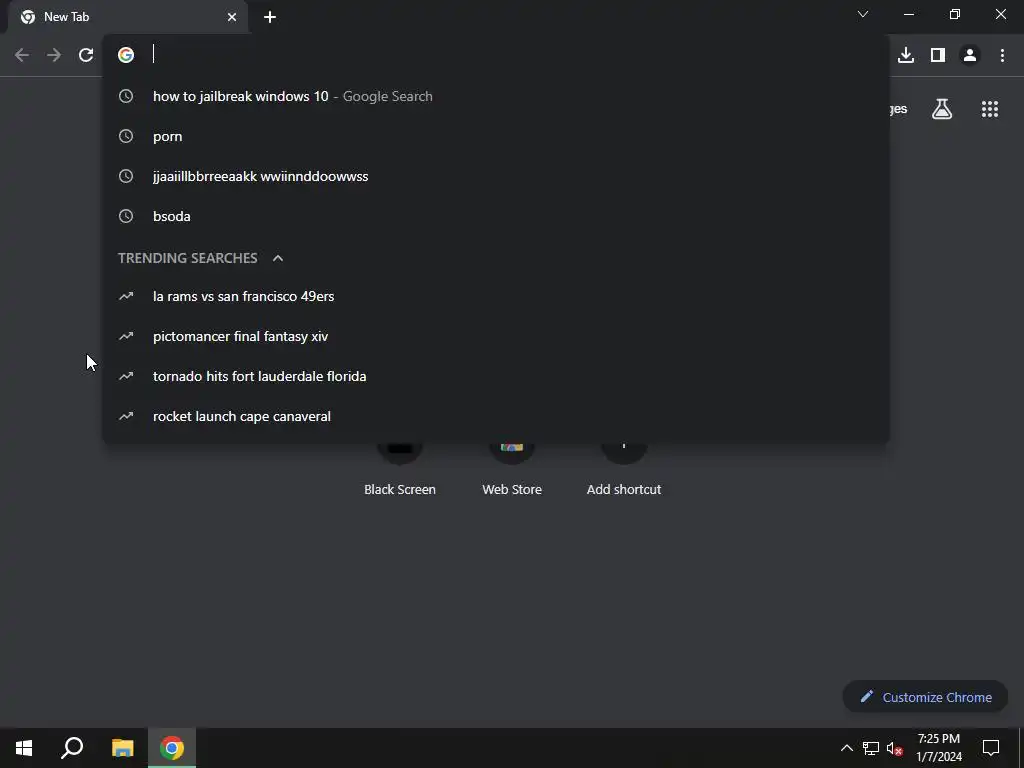Image resolution: width=1024 pixels, height=768 pixels.
Task: Select 'rocket launch cape canaveral' trending search
Action: (496, 416)
